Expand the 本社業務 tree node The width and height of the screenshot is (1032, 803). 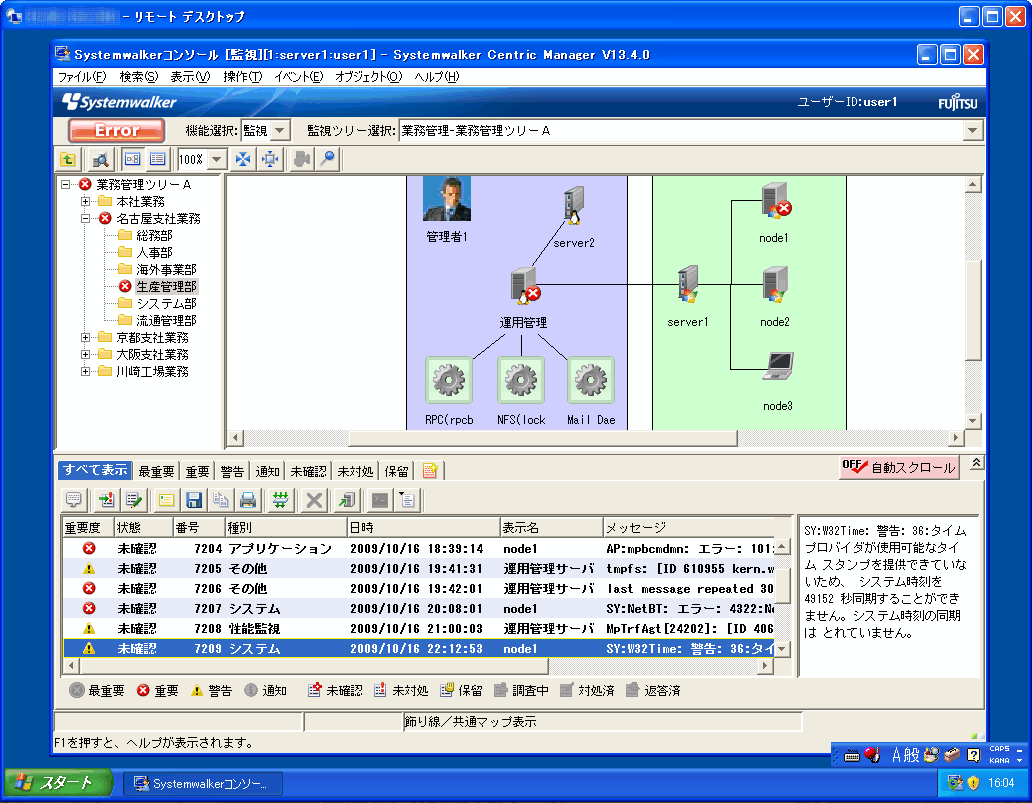click(85, 201)
